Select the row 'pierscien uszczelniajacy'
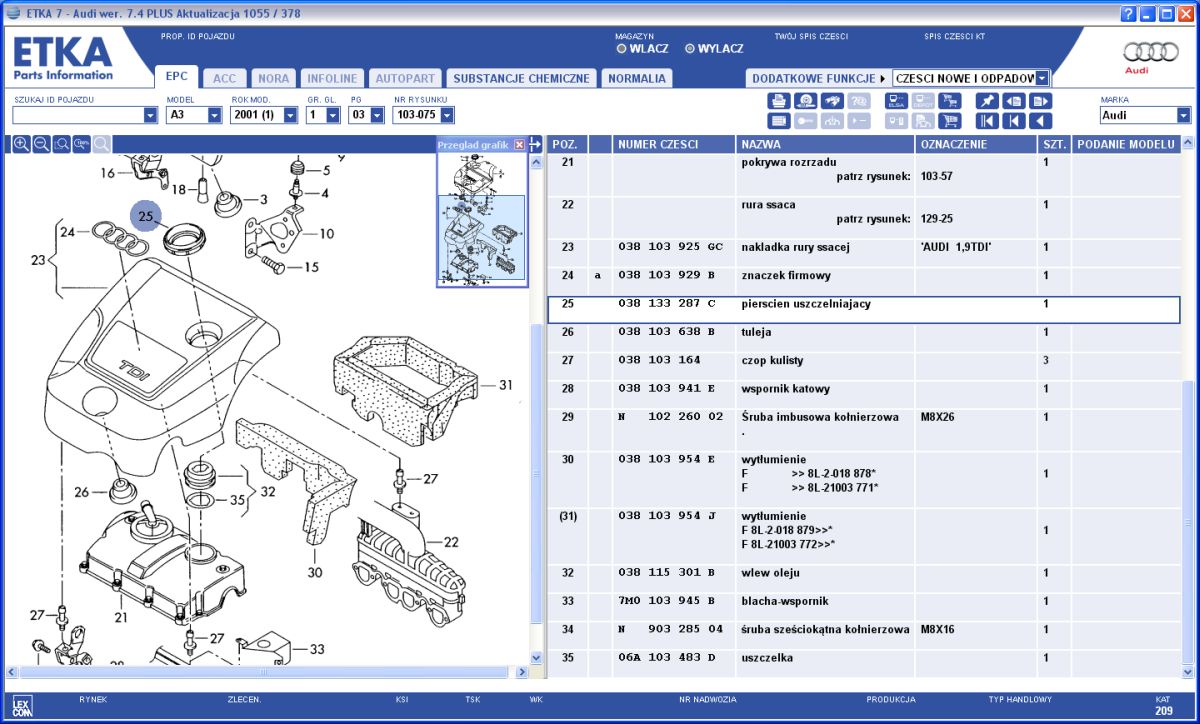Screen dimensions: 1200x724 pos(863,310)
